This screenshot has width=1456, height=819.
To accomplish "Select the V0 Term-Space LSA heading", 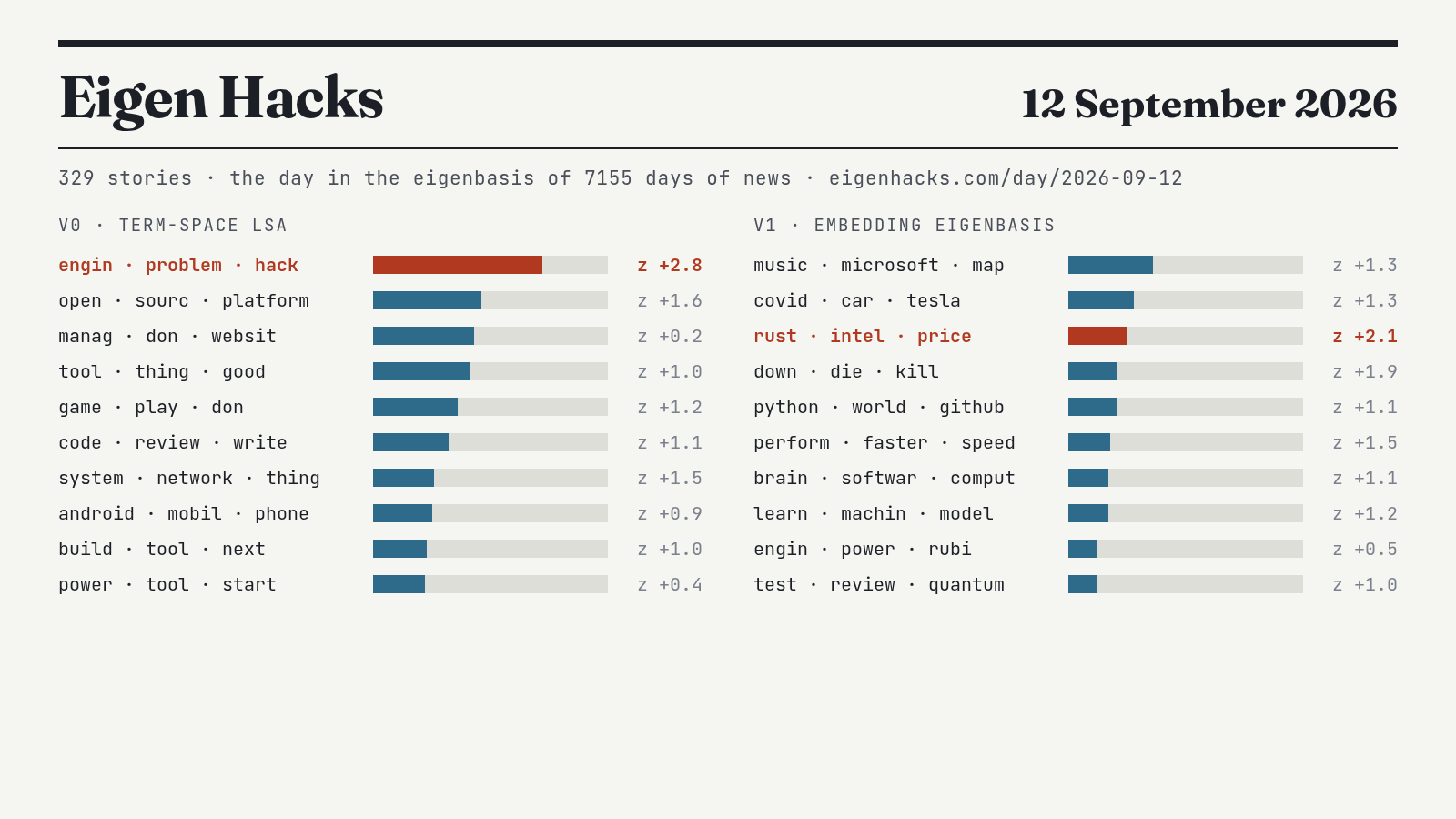I will (173, 226).
